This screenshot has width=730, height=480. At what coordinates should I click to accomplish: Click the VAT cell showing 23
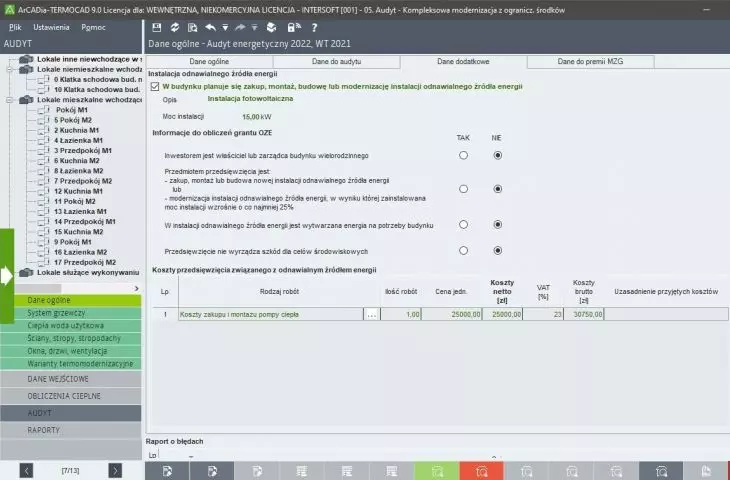point(543,314)
